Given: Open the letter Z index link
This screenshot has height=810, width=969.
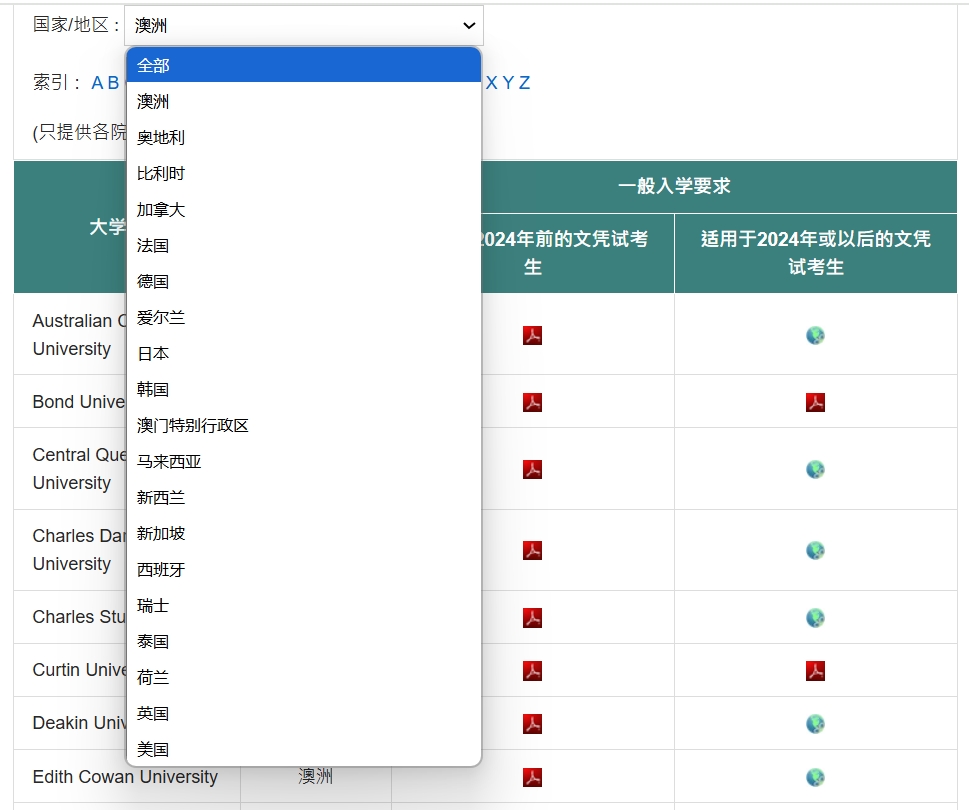Looking at the screenshot, I should point(521,83).
